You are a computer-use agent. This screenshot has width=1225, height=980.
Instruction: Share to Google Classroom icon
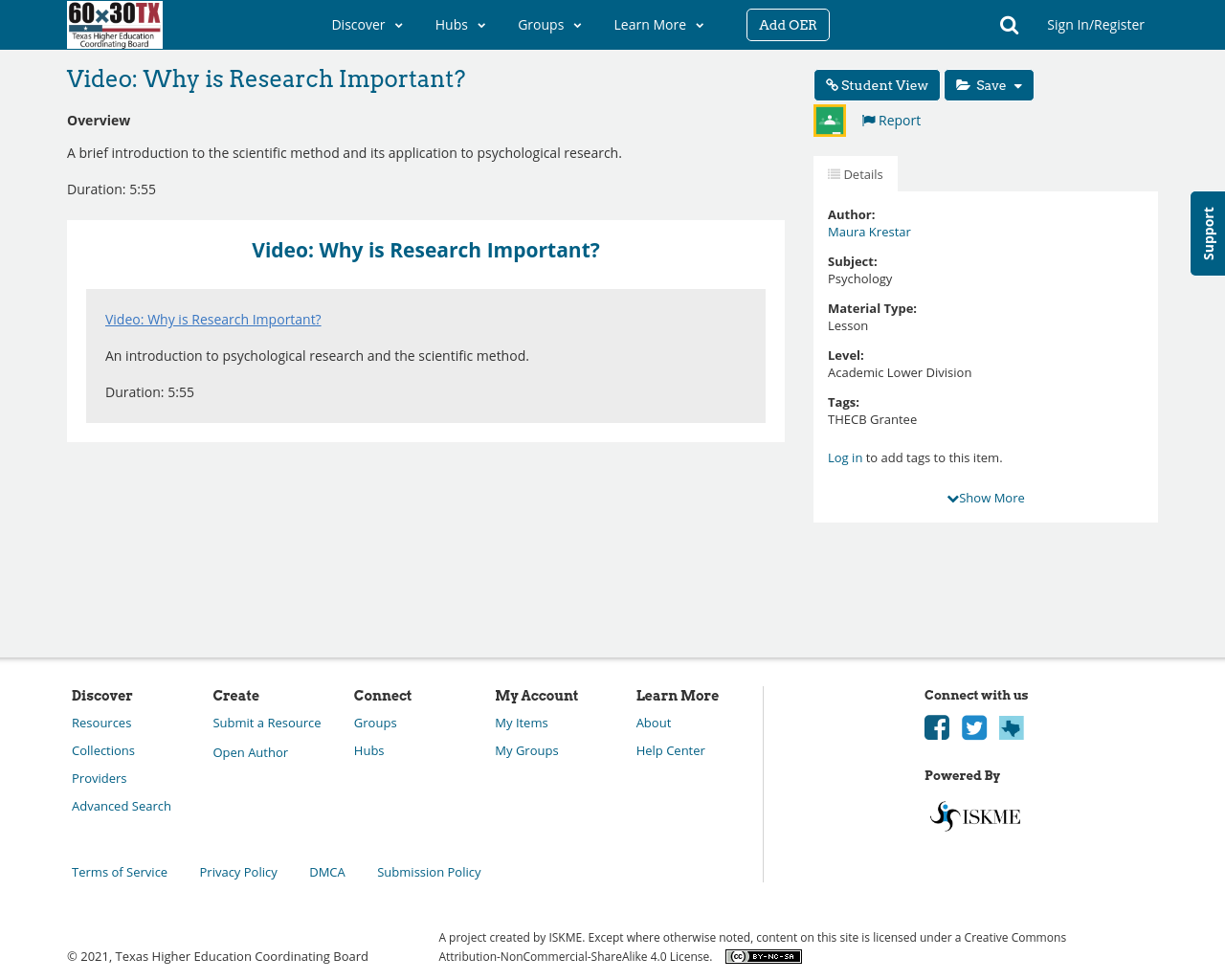point(830,121)
